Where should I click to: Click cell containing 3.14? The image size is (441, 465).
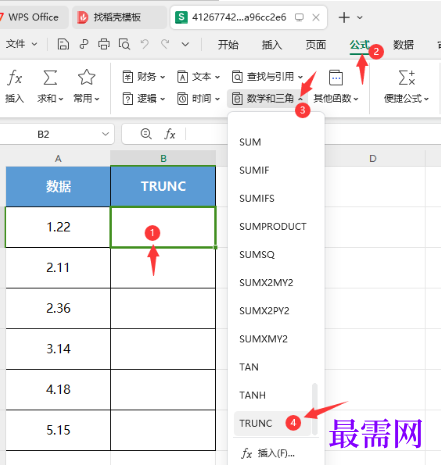point(58,349)
